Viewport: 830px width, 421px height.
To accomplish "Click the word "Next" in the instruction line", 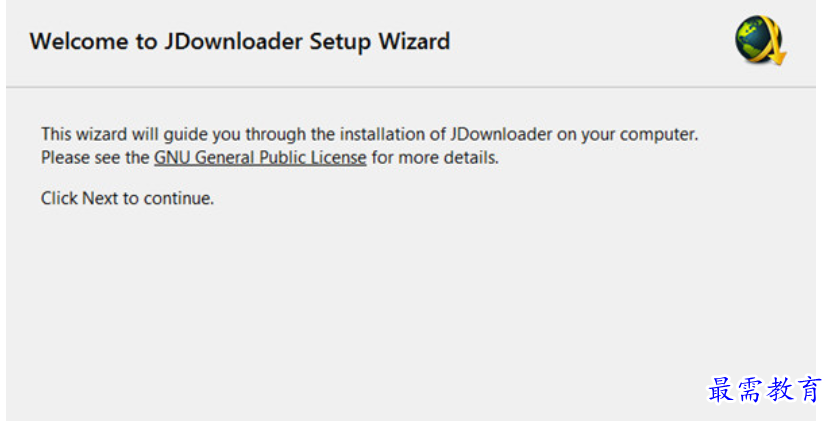I will click(100, 198).
